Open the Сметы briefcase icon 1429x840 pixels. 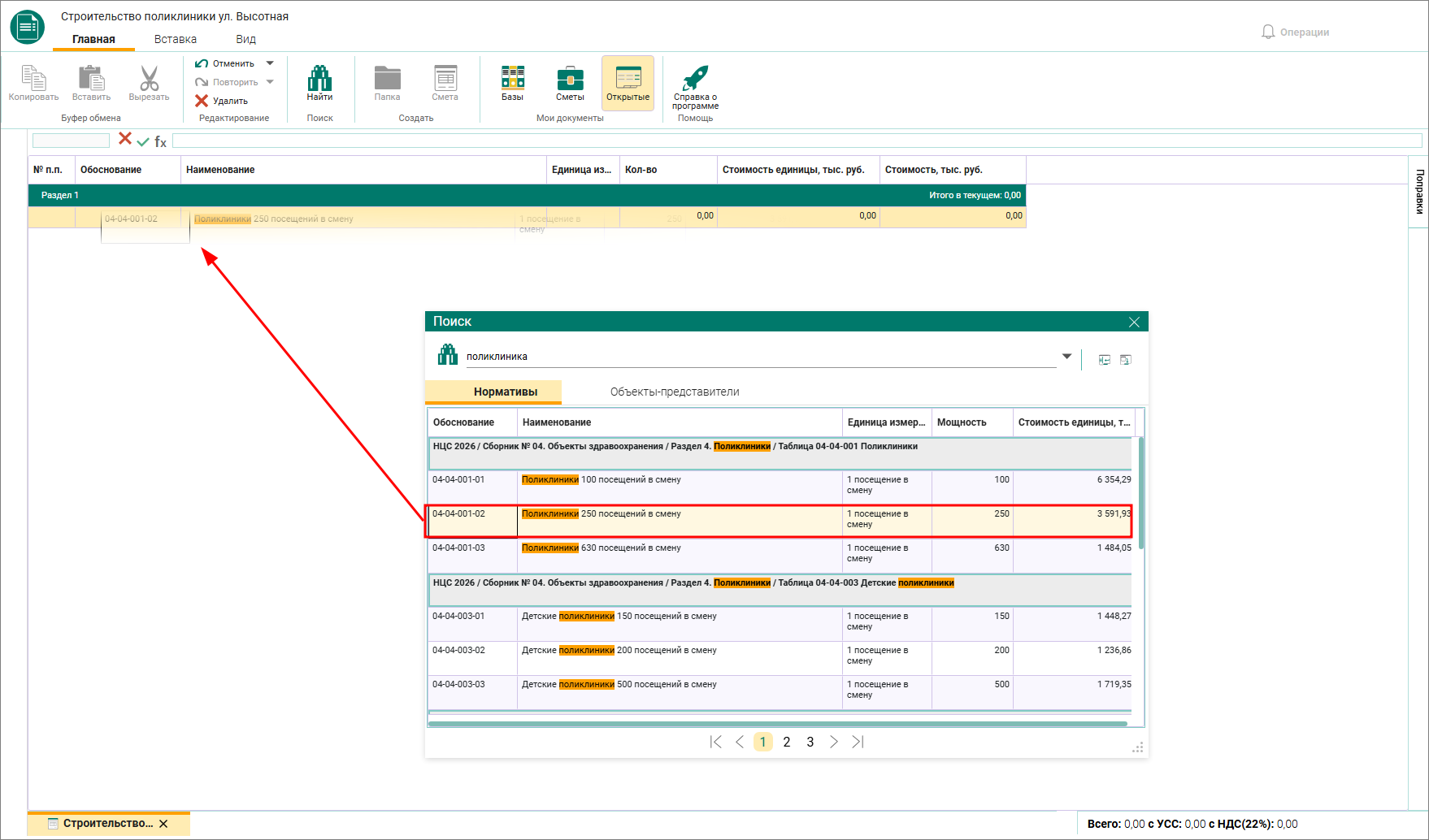(x=570, y=79)
